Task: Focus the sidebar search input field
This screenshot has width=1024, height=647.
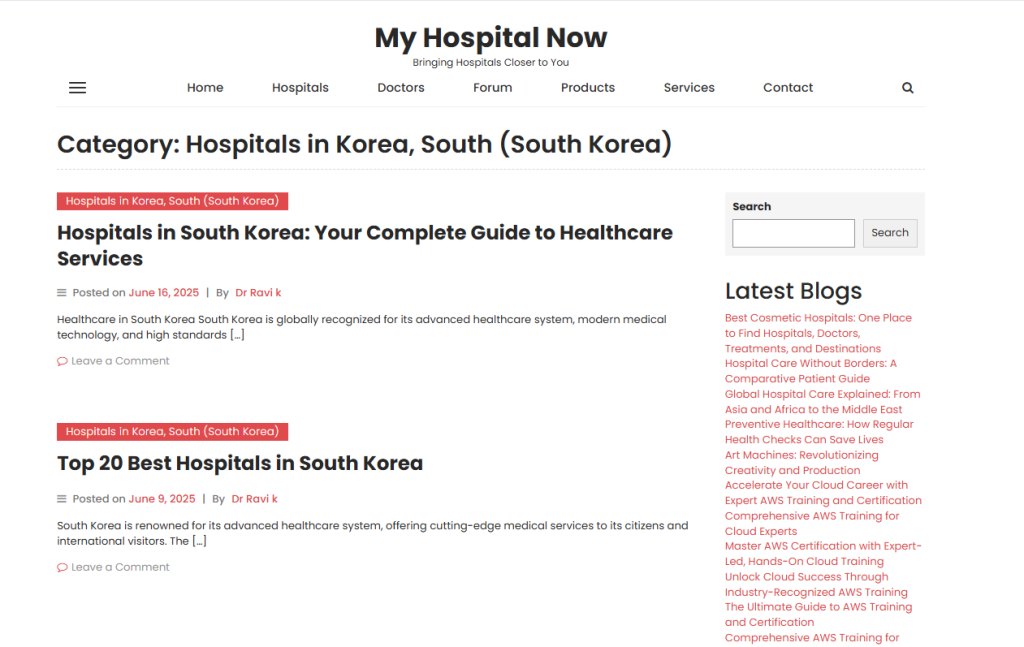Action: (793, 233)
